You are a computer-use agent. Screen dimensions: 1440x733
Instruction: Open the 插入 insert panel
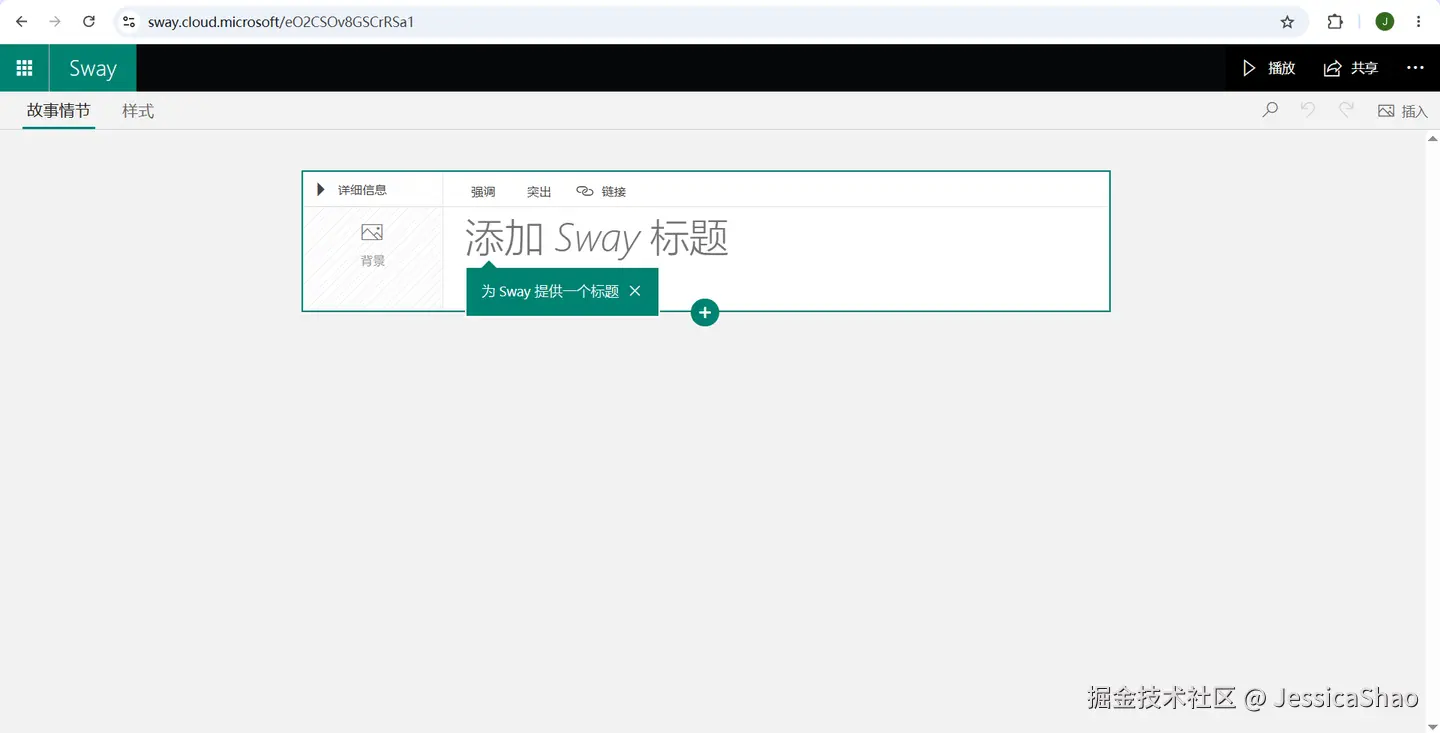pos(1402,111)
